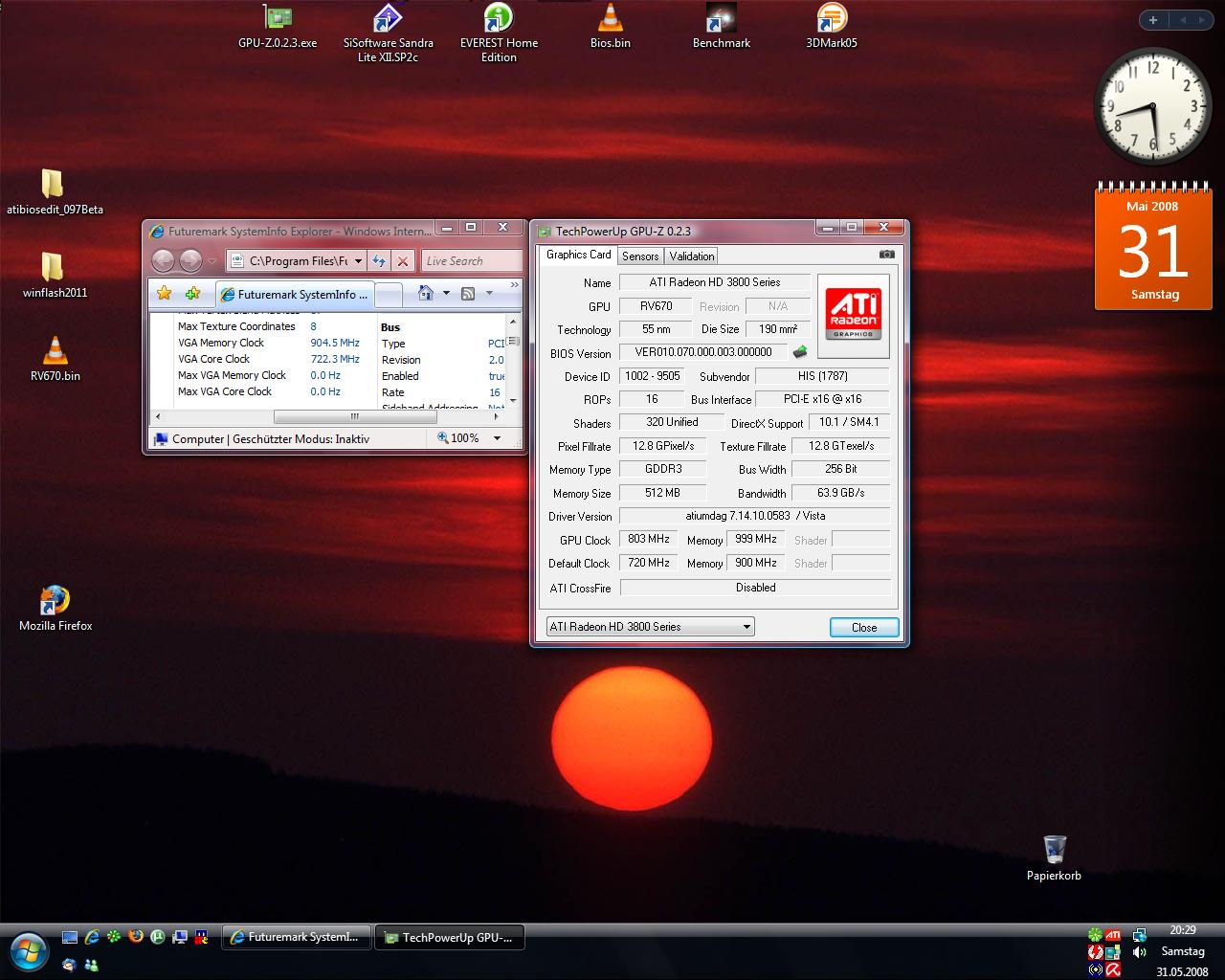This screenshot has width=1225, height=980.
Task: Expand the IE address bar dropdown
Action: [358, 261]
